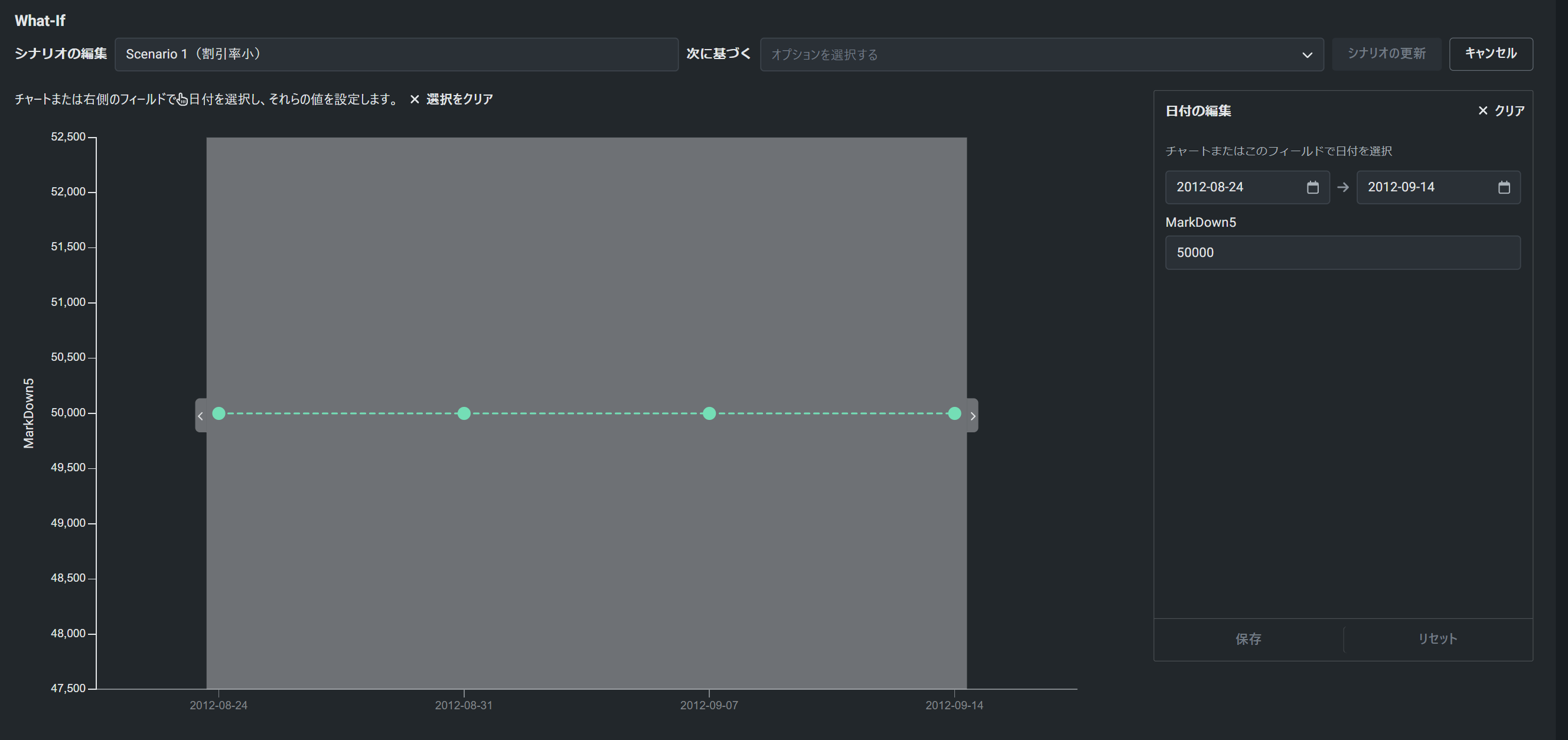Click the scenario name input field
This screenshot has width=1568, height=740.
(x=396, y=54)
